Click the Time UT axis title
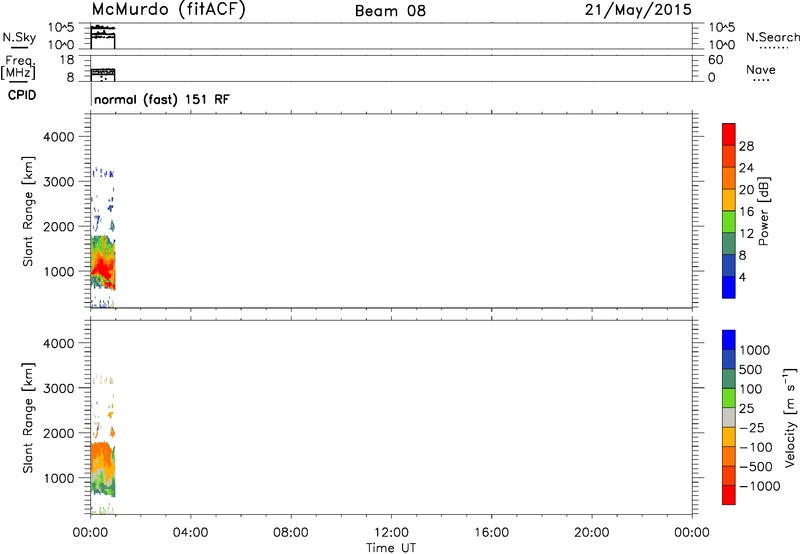800x554 pixels. 391,548
